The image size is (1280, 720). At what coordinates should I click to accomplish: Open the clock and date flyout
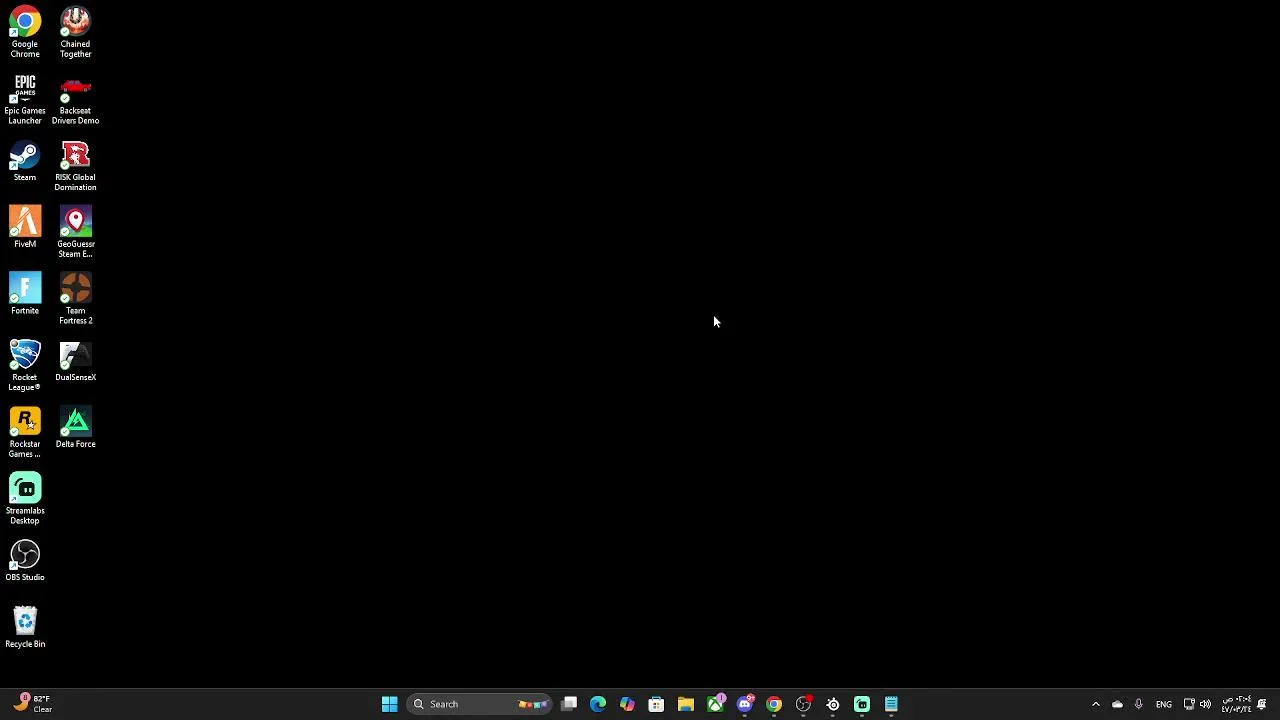tap(1236, 704)
